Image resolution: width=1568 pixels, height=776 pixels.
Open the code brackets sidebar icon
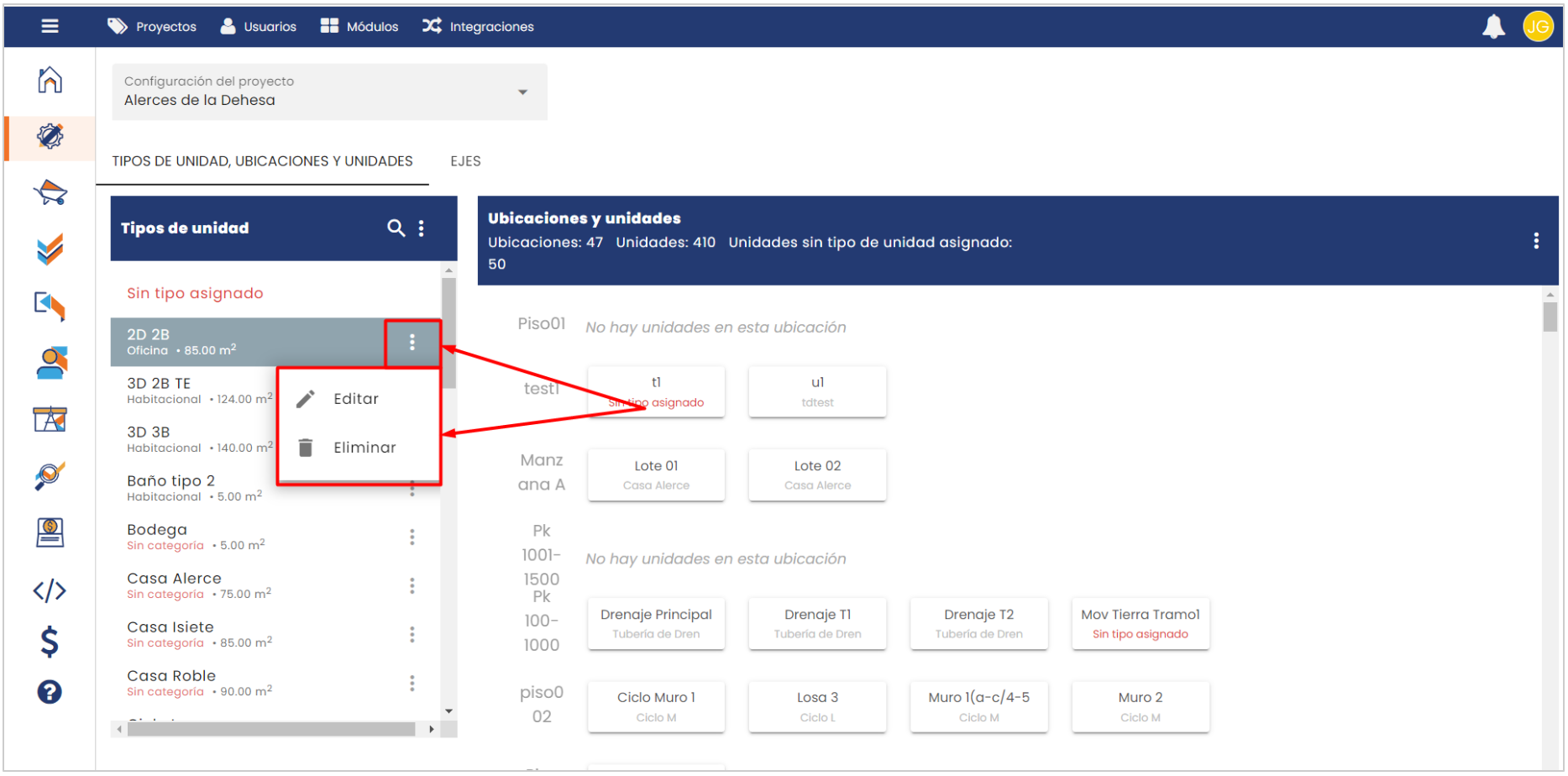point(50,590)
